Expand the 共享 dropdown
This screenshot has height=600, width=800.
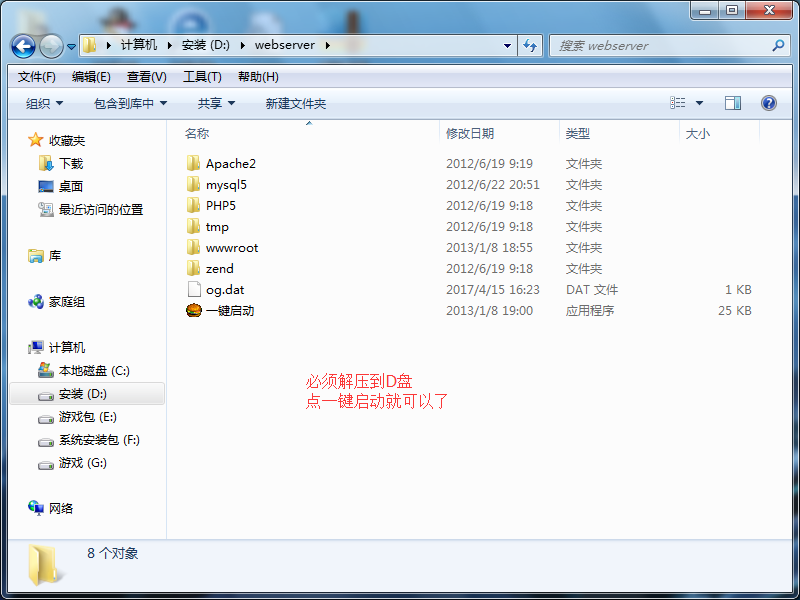click(216, 104)
